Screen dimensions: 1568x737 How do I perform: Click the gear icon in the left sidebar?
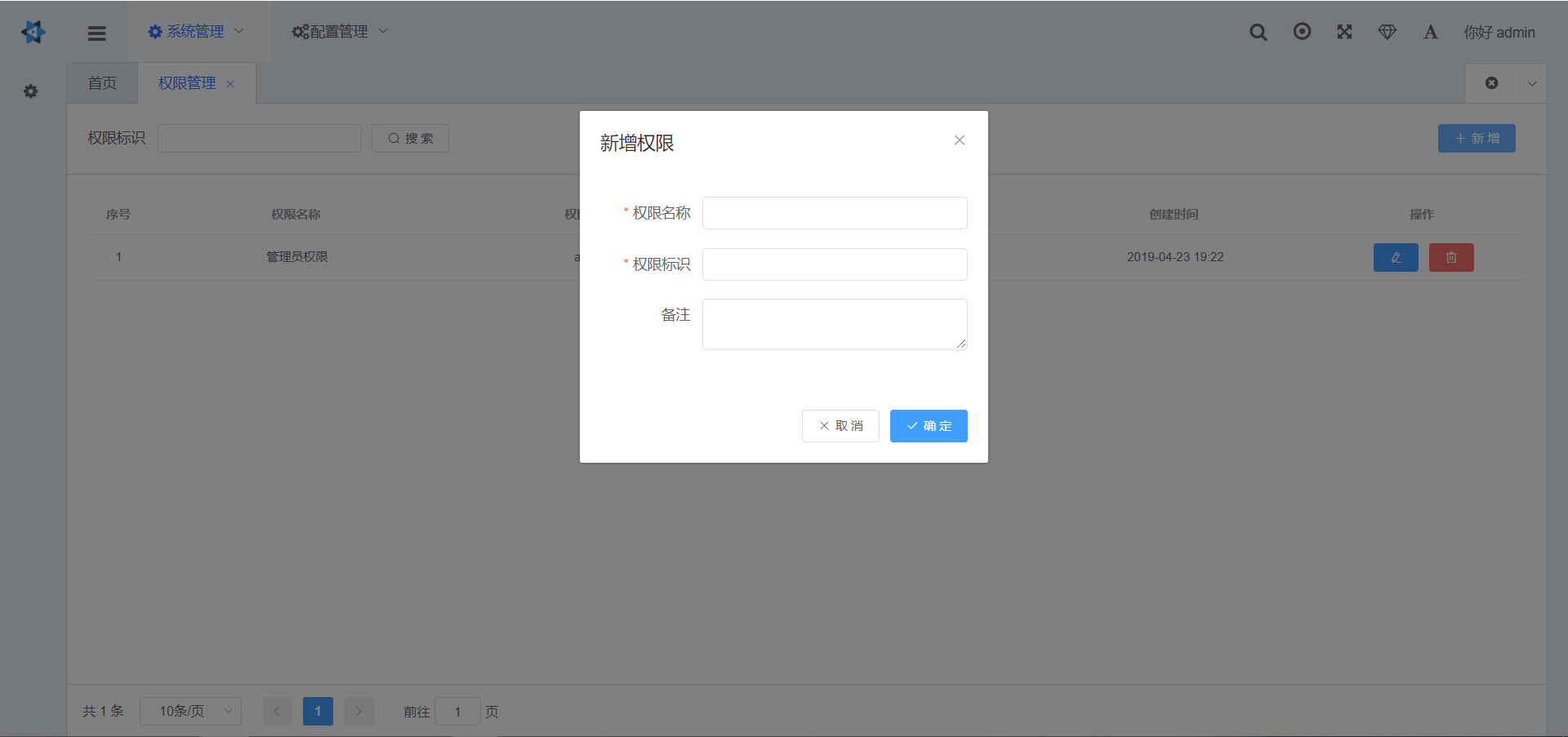pos(30,91)
